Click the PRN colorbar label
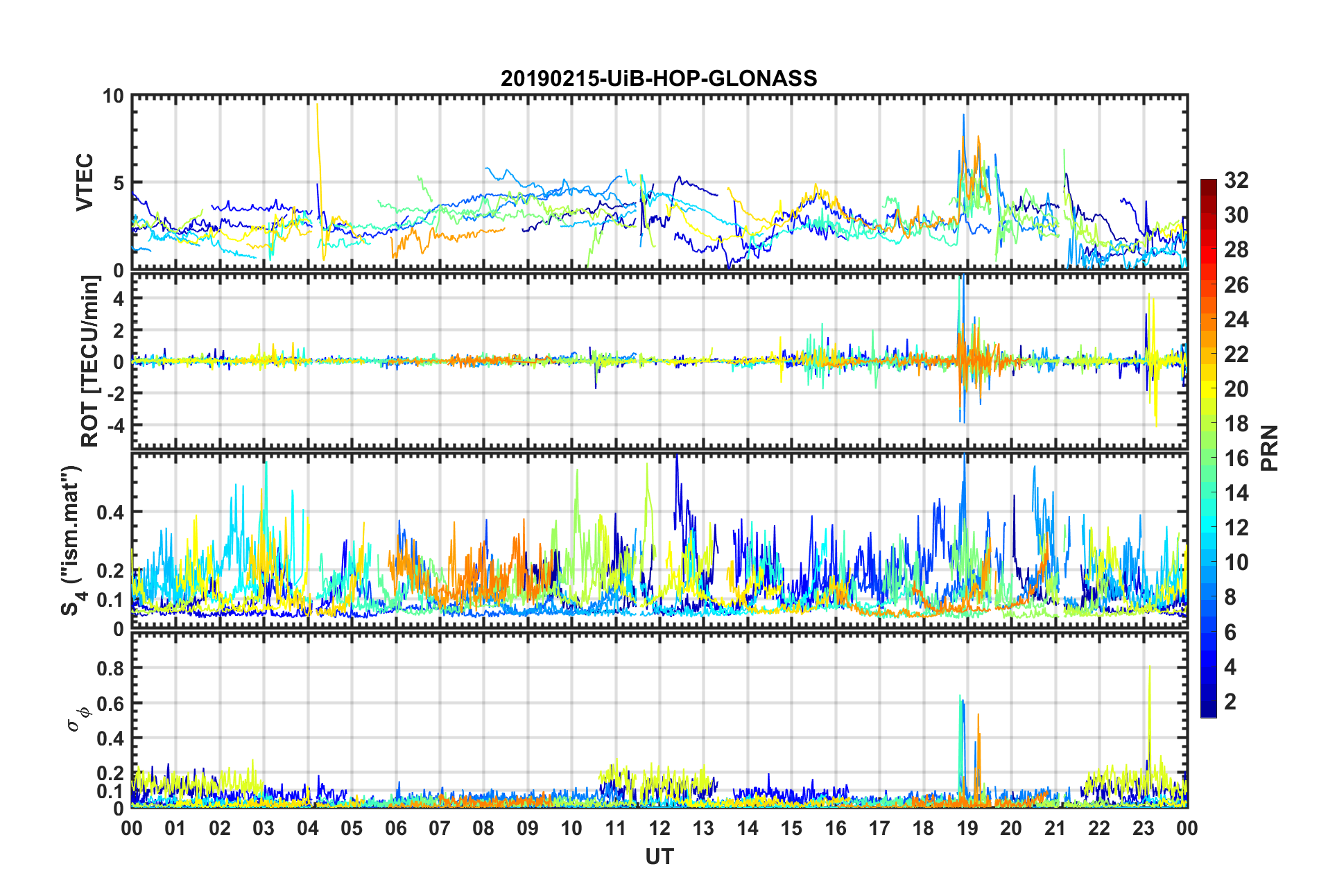The height and width of the screenshot is (896, 1319). [1269, 448]
